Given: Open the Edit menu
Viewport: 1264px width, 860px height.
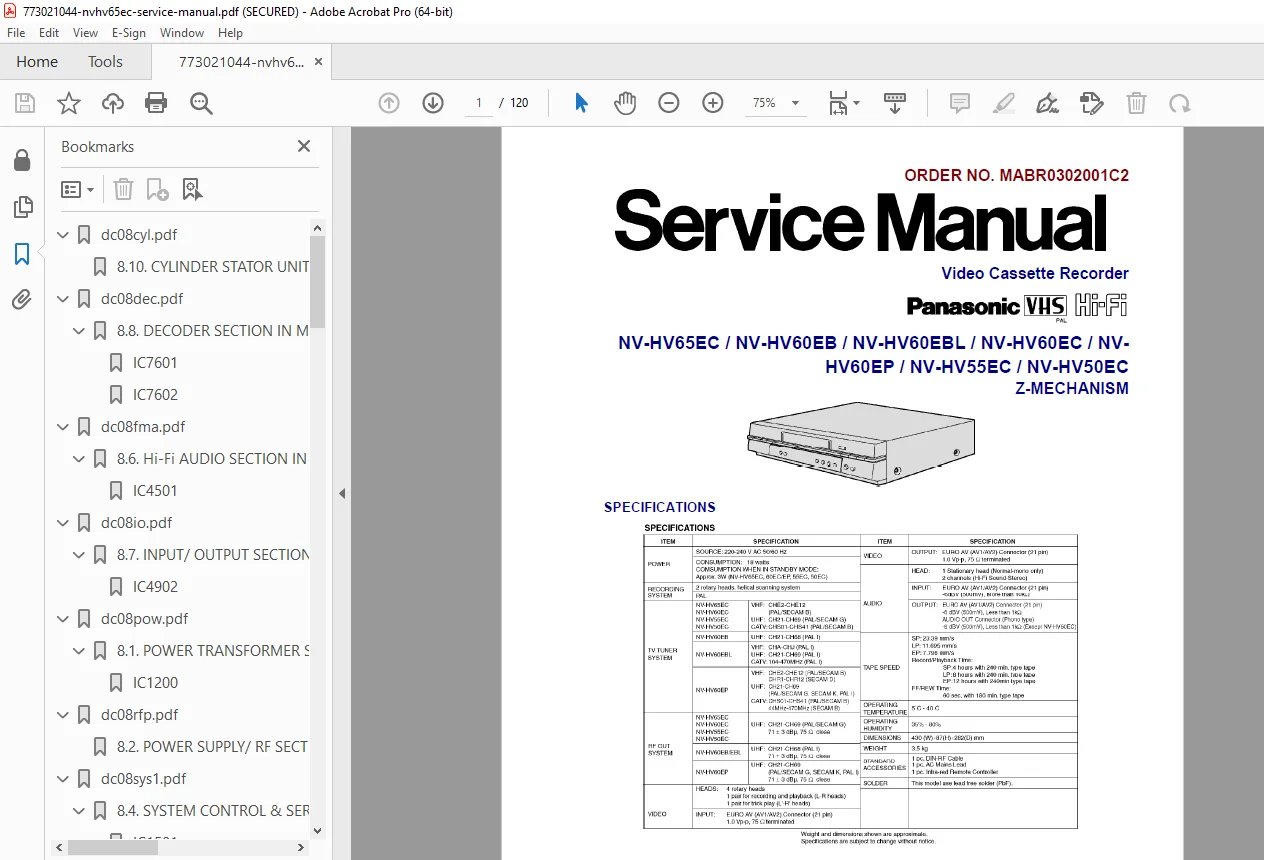Looking at the screenshot, I should [49, 33].
